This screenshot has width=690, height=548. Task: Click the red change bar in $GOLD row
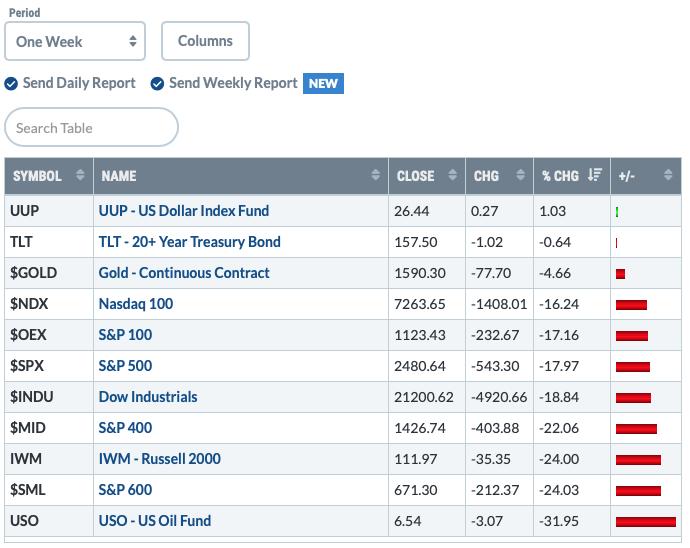[x=620, y=274]
